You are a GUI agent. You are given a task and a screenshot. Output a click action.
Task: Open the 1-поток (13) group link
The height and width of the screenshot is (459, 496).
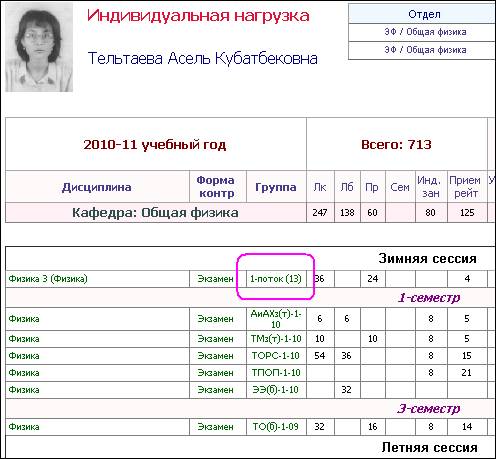(x=276, y=279)
